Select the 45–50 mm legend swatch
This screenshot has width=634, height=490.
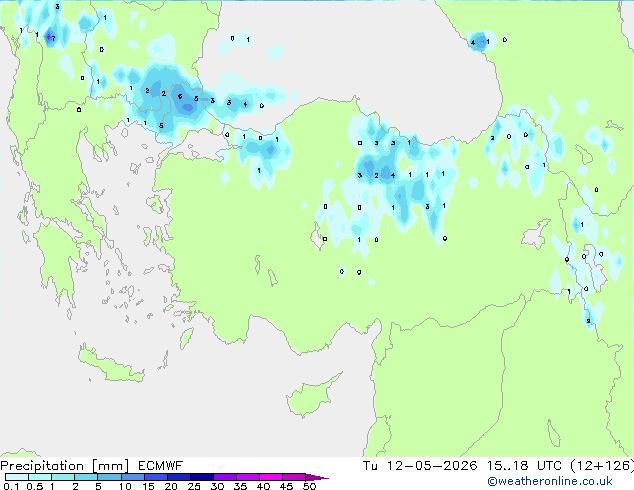(294, 477)
